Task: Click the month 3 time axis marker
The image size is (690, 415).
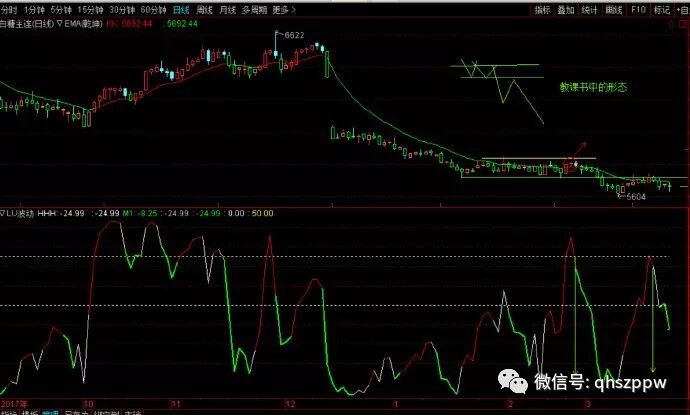Action: click(587, 404)
